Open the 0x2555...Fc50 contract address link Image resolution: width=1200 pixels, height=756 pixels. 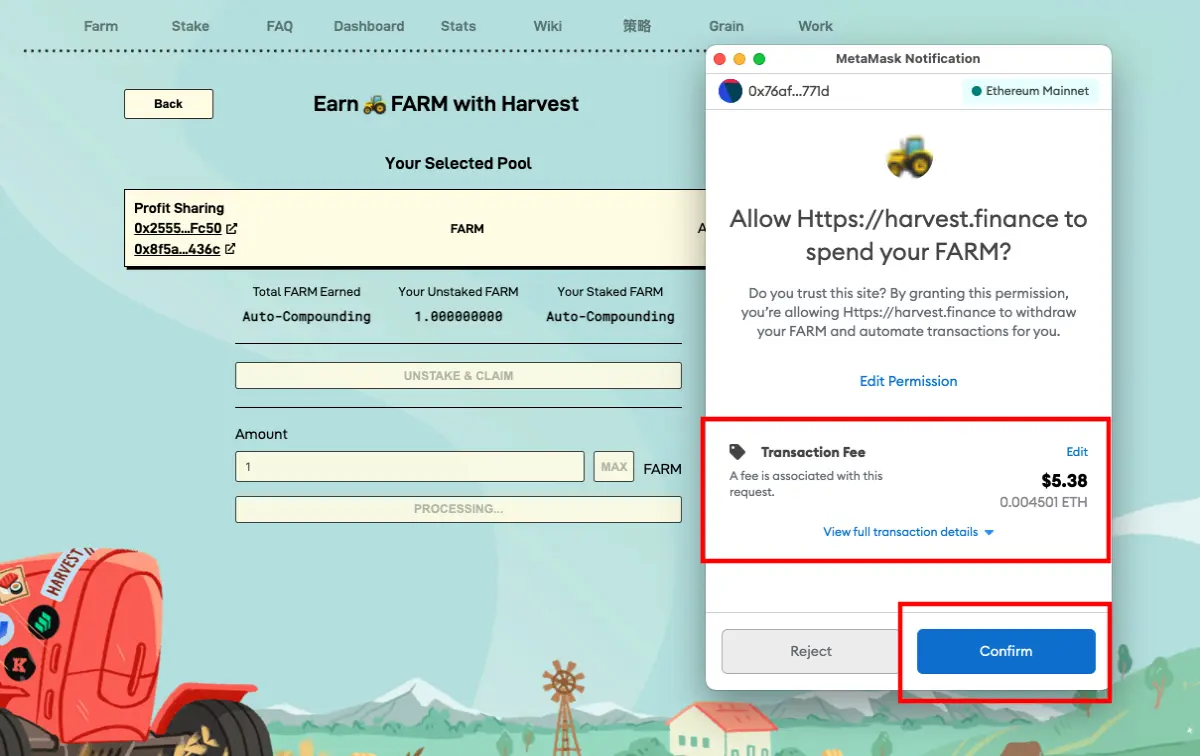point(178,228)
